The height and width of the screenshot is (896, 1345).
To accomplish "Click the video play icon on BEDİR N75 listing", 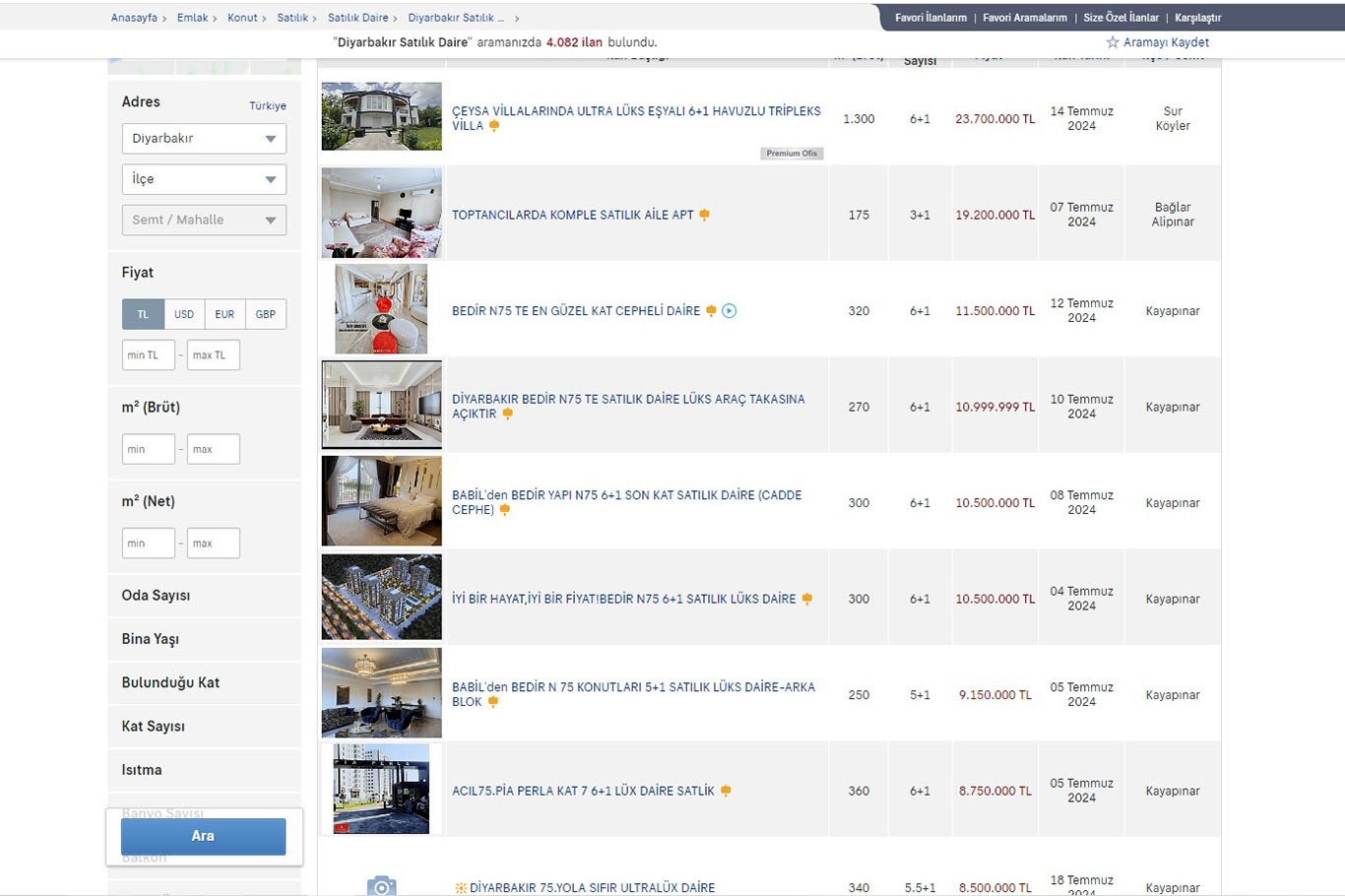I will pos(730,311).
